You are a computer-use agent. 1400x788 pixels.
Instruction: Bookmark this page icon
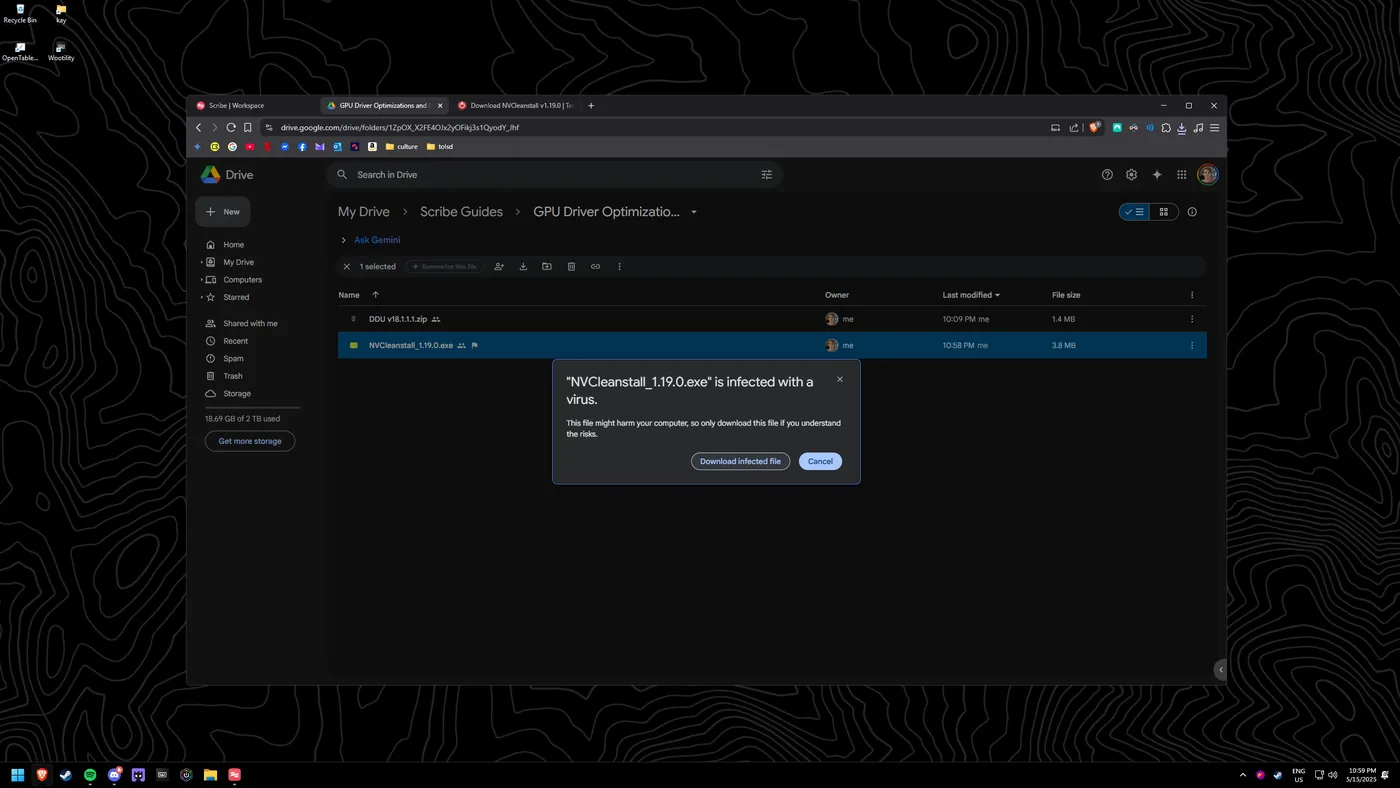pos(248,128)
